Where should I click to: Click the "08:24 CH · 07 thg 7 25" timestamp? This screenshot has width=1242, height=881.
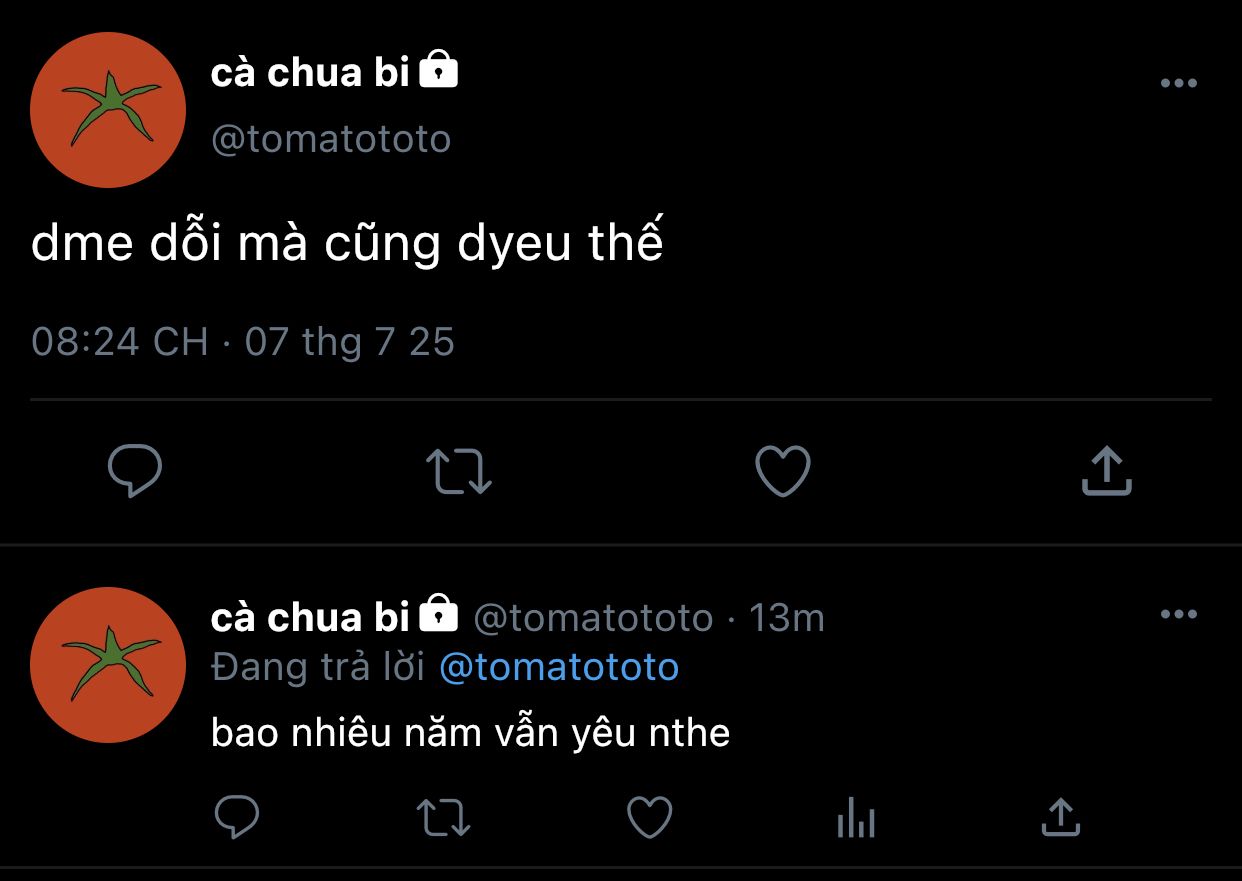(x=243, y=342)
